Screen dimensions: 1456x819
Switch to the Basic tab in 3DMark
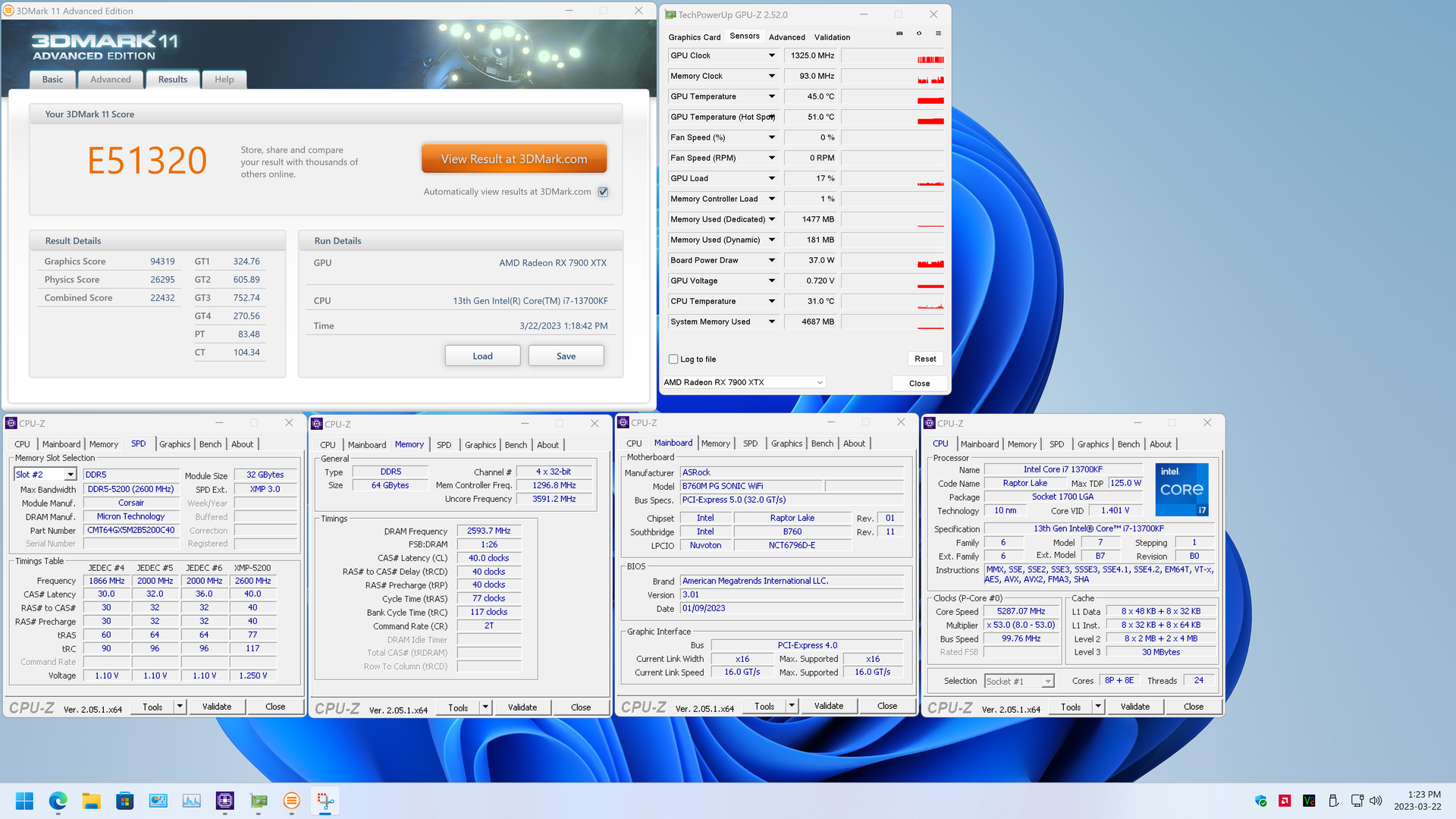[53, 80]
